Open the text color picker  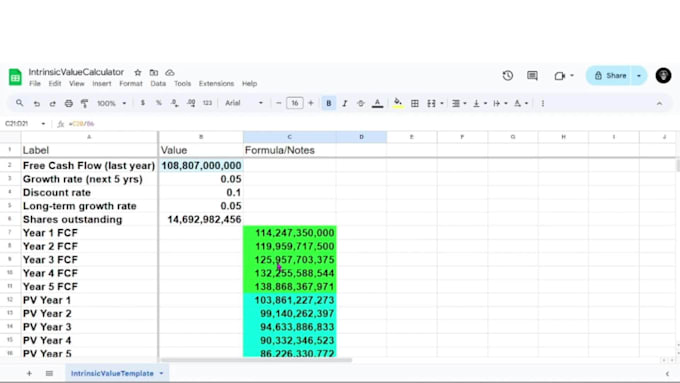tap(378, 103)
